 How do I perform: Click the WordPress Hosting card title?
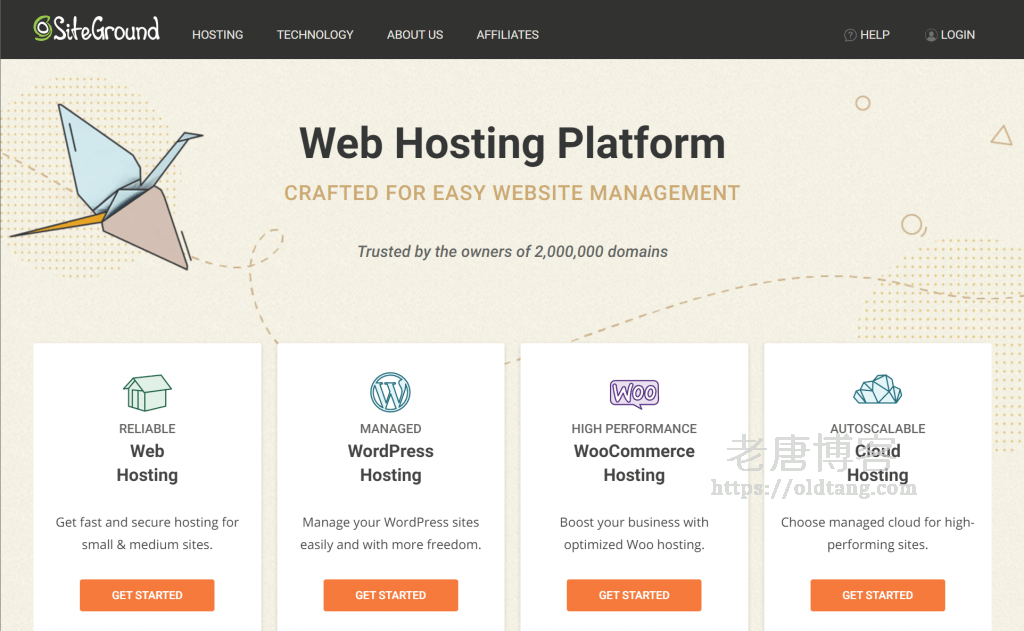point(391,463)
